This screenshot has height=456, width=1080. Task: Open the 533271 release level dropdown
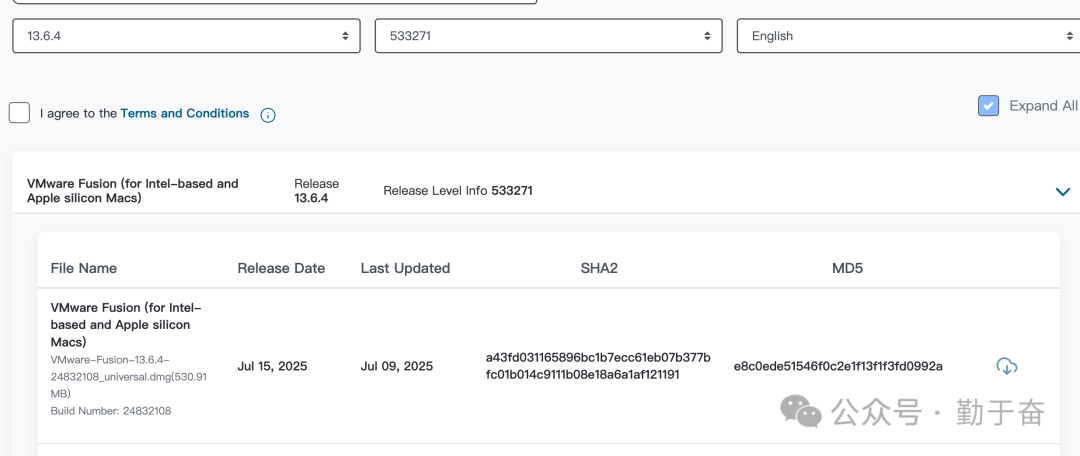point(548,36)
